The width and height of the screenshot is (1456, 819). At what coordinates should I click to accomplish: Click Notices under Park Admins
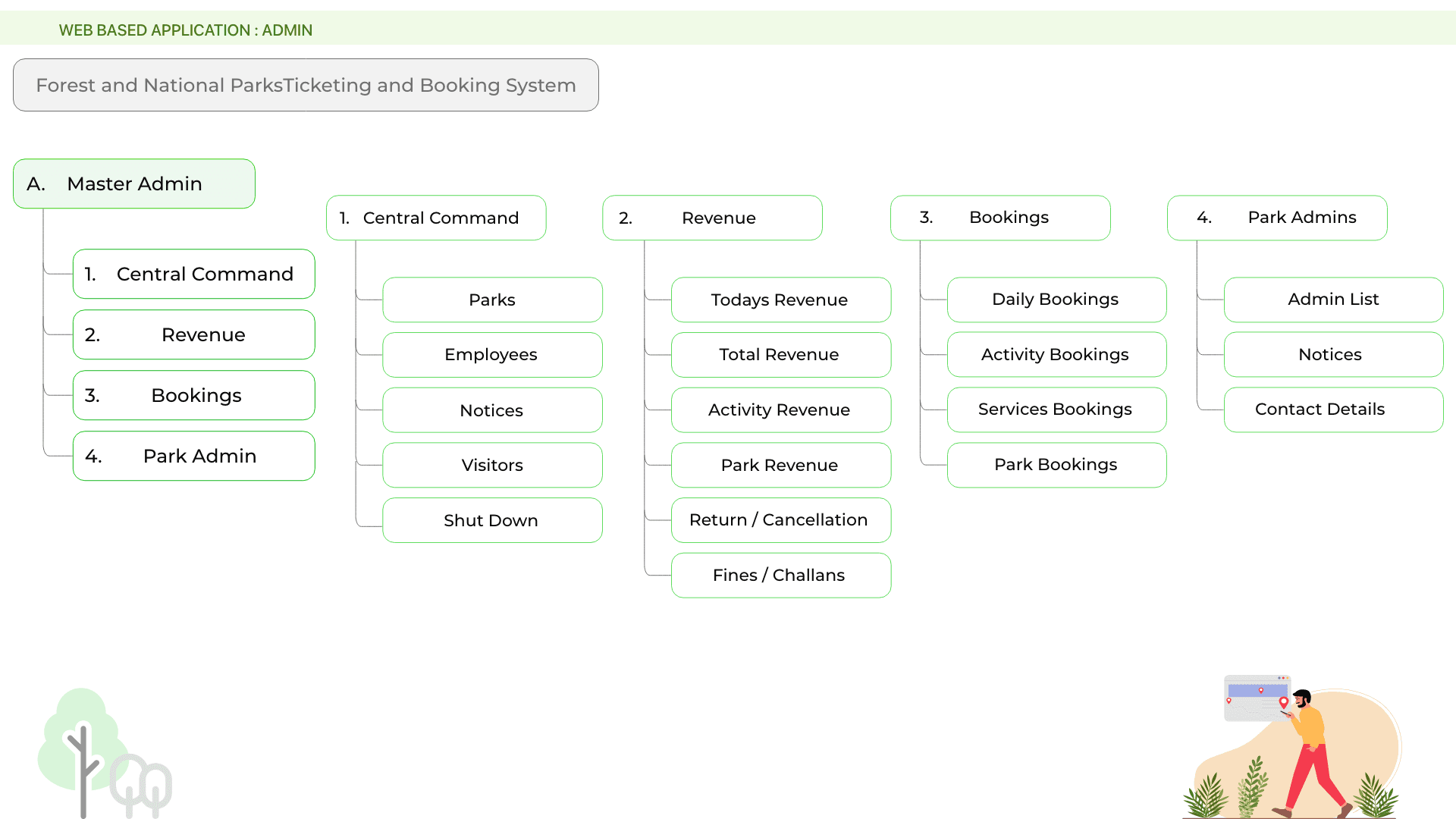coord(1333,355)
